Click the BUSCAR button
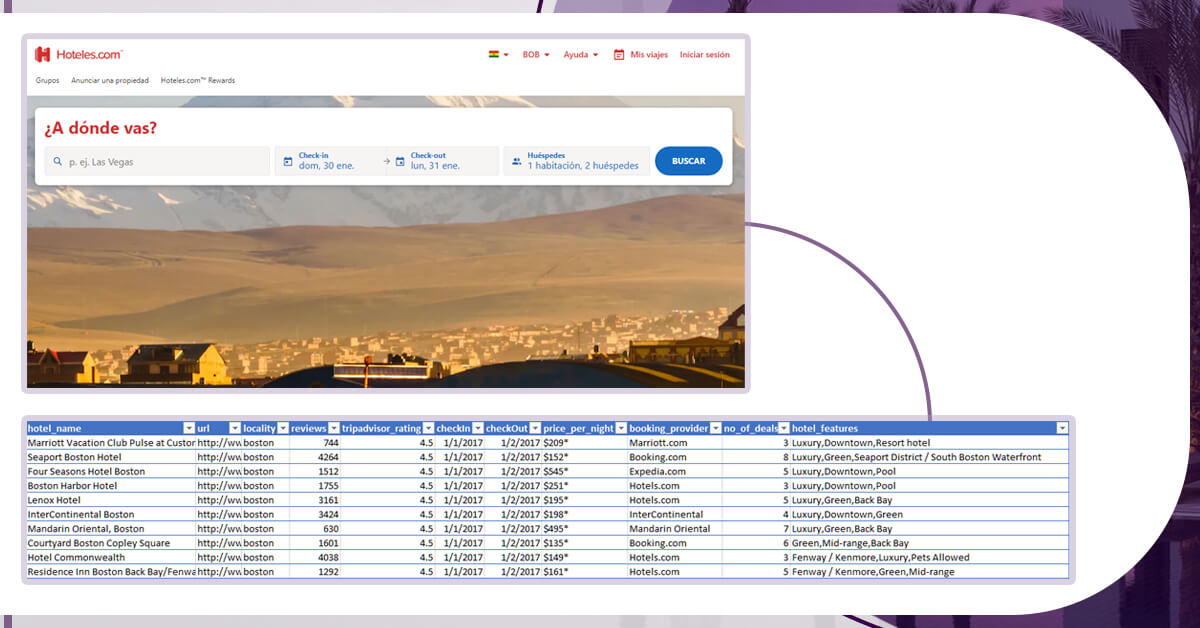The image size is (1200, 628). pyautogui.click(x=689, y=161)
